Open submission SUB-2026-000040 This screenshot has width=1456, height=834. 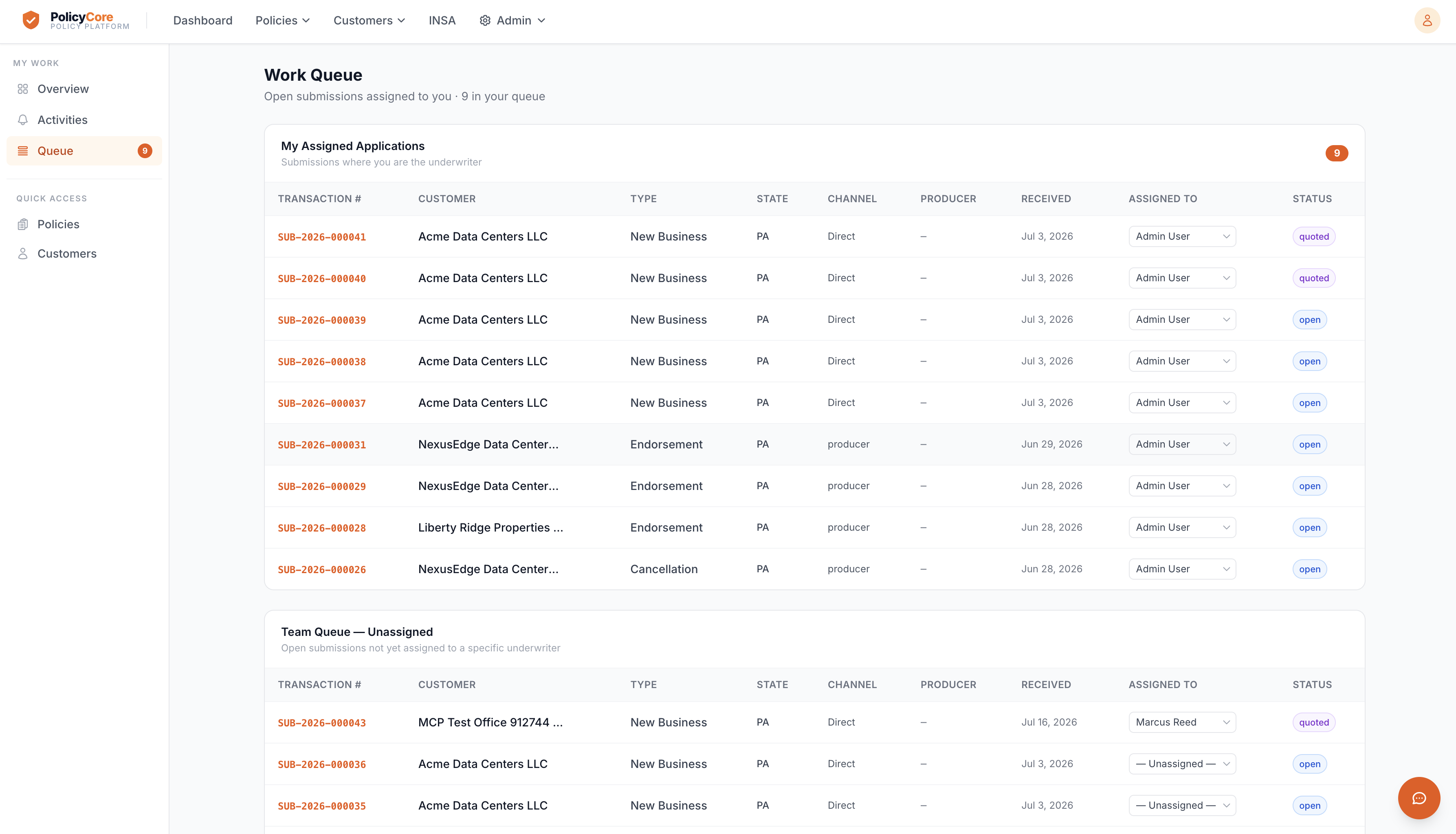pyautogui.click(x=322, y=278)
